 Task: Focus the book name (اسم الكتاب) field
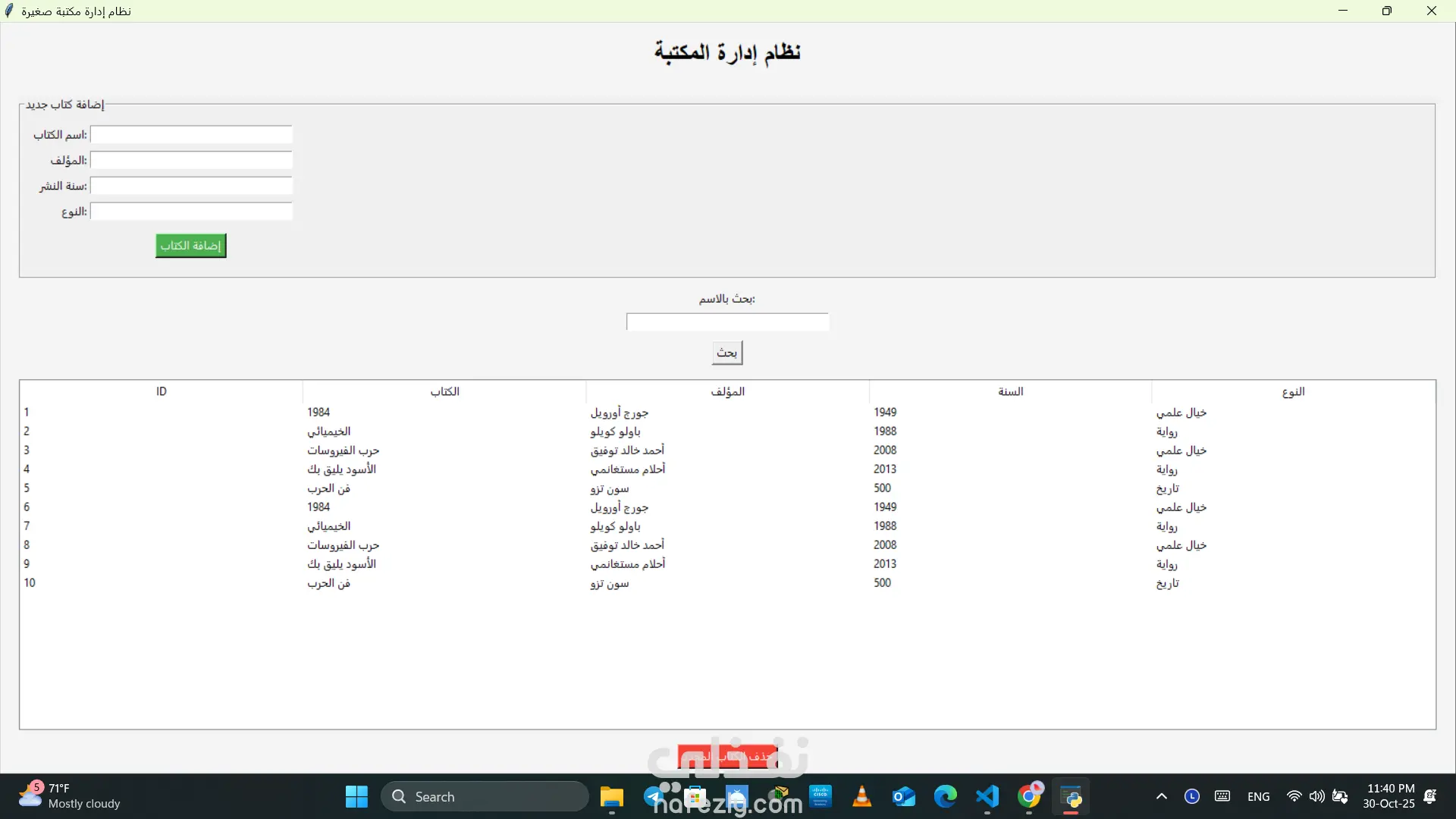click(191, 135)
